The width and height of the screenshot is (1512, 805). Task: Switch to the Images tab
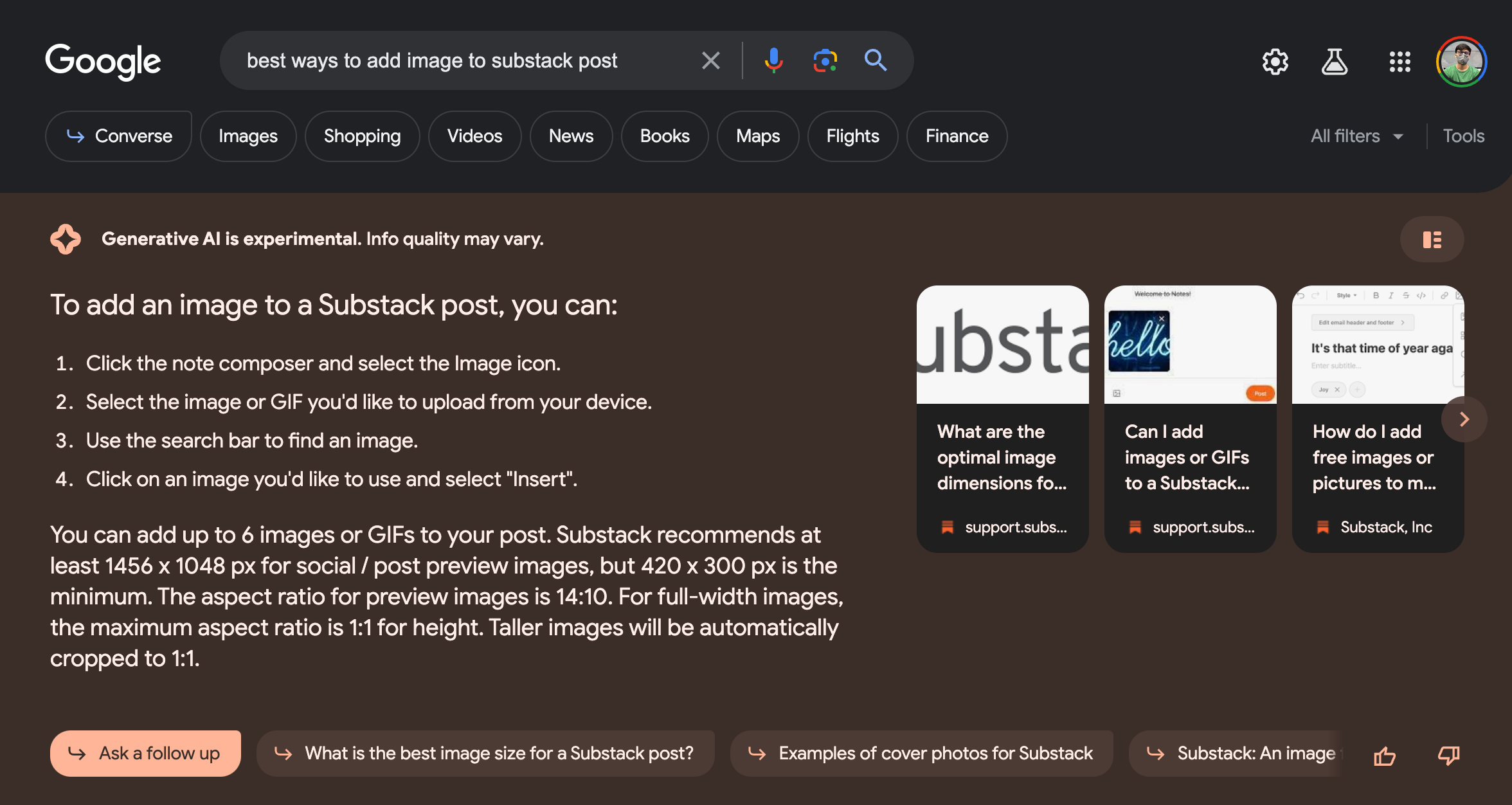point(248,136)
